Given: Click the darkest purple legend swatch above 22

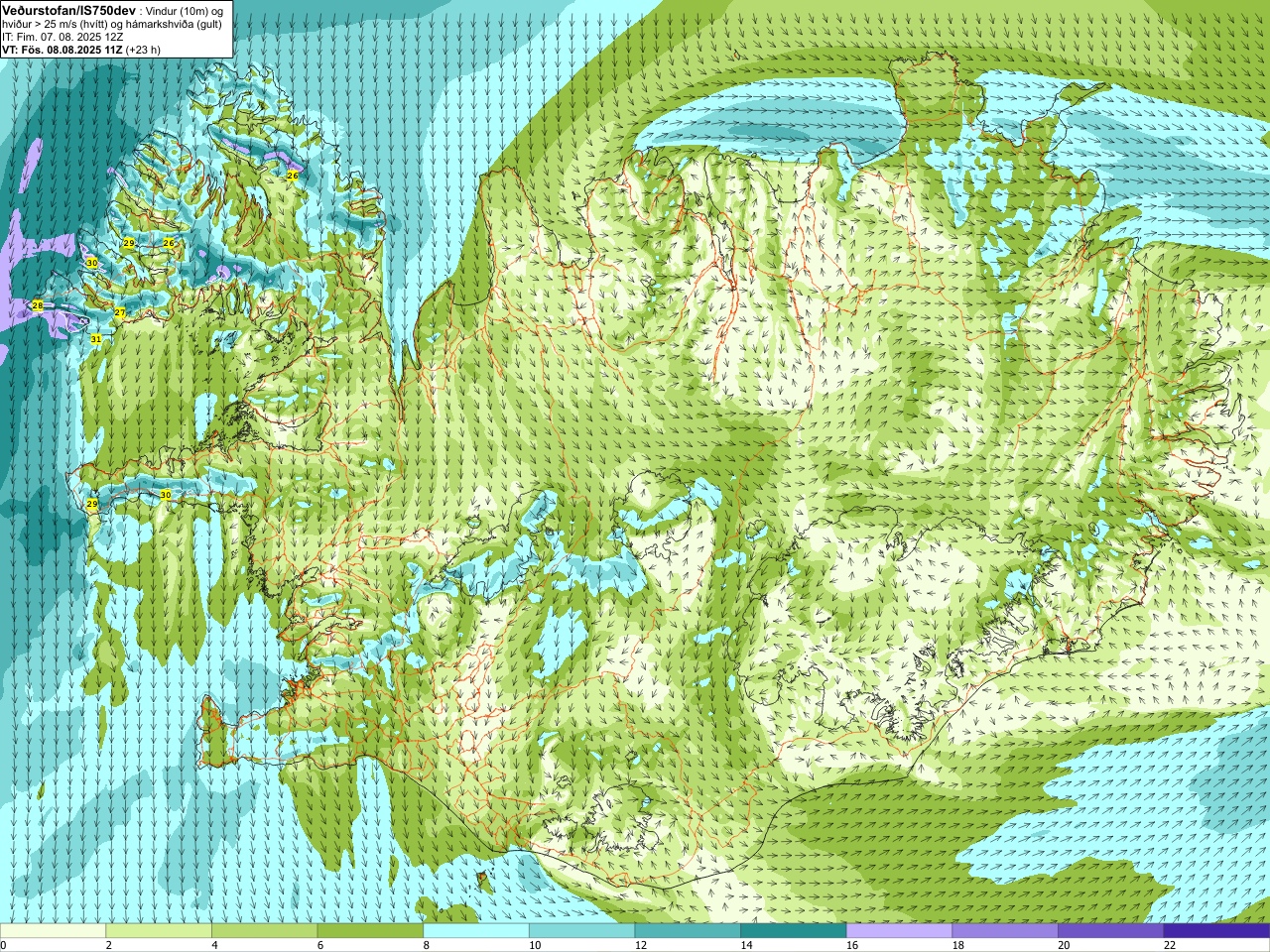Looking at the screenshot, I should pyautogui.click(x=1217, y=931).
